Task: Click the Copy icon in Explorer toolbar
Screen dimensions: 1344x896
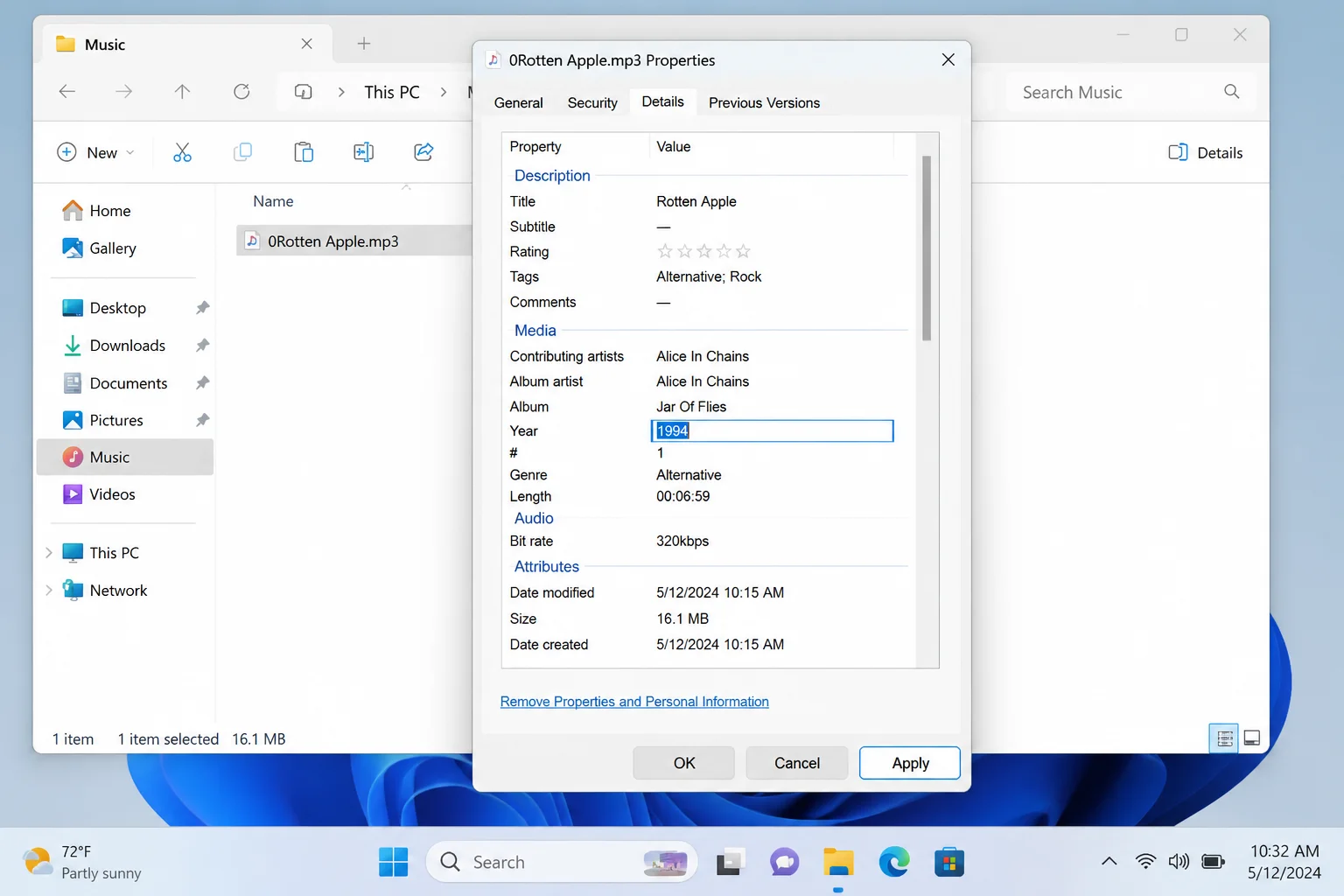Action: coord(242,152)
